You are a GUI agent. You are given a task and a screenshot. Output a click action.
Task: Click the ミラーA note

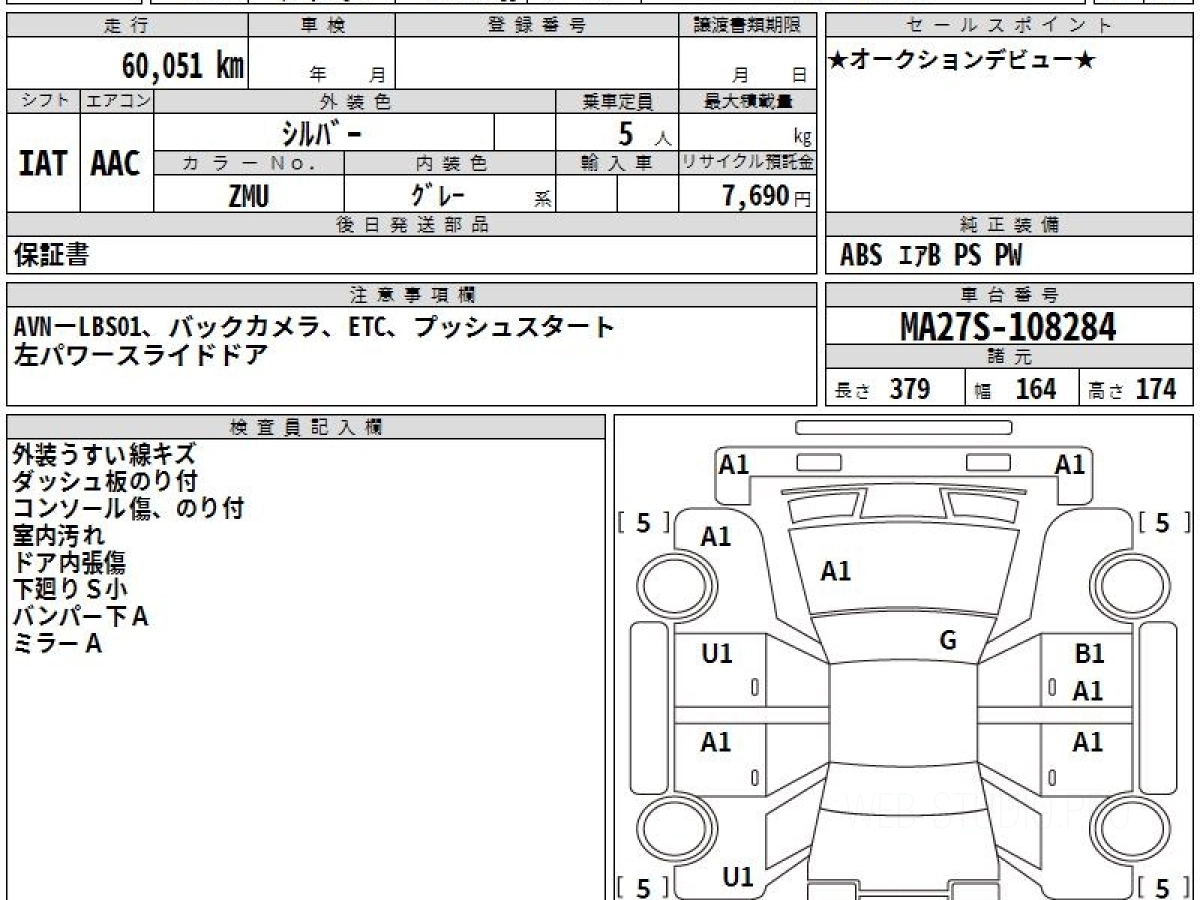(x=57, y=643)
